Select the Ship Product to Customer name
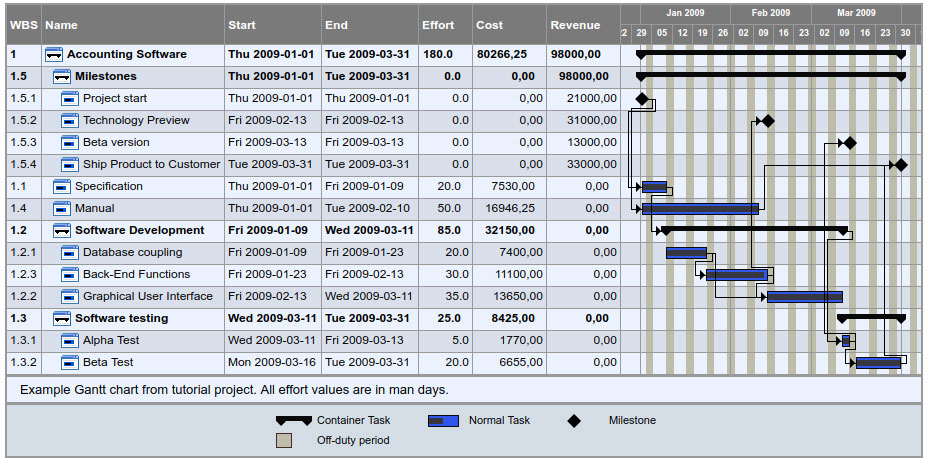 (x=152, y=164)
